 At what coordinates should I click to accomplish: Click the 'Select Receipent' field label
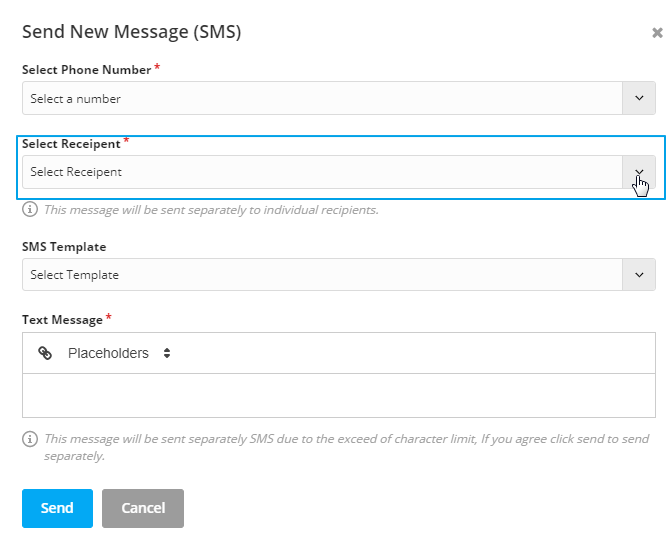pos(71,144)
